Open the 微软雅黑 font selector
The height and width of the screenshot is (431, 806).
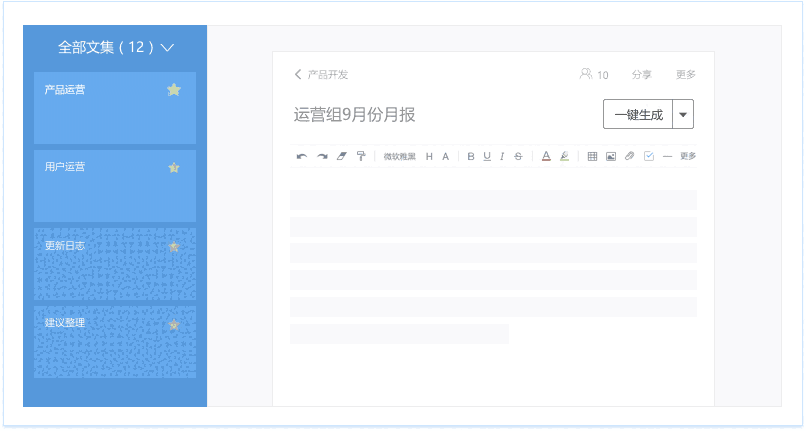pos(399,156)
